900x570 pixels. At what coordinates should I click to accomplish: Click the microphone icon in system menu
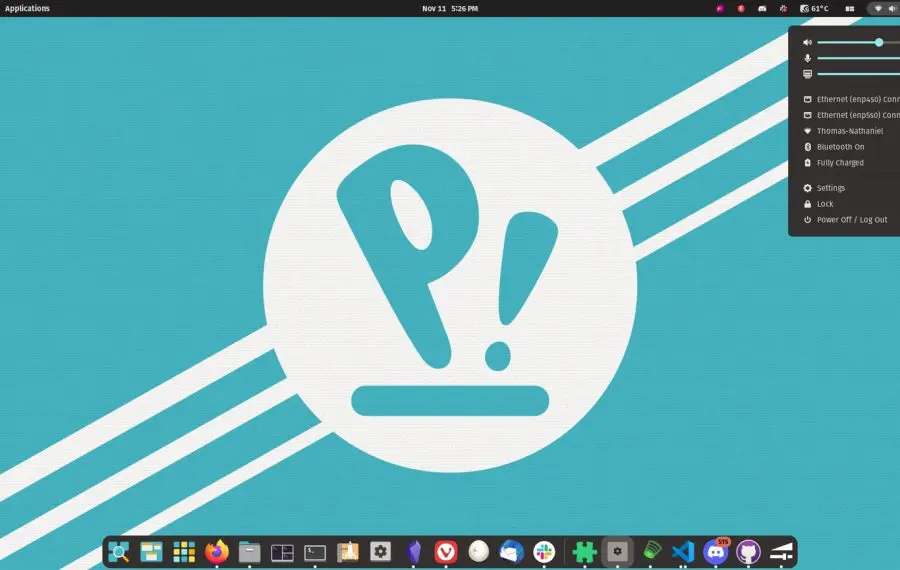tap(808, 58)
